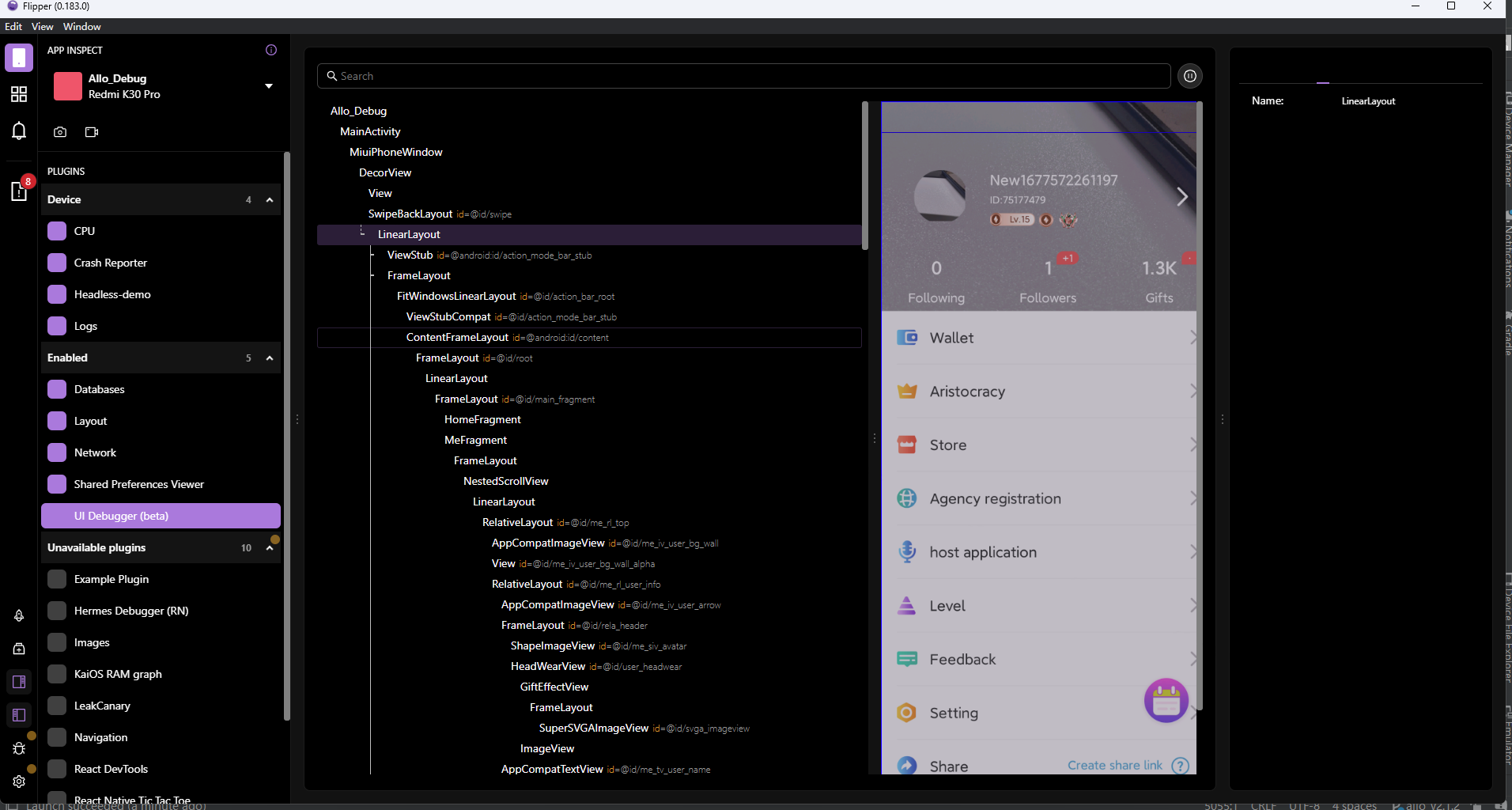Open the Headless-demo plugin
This screenshot has width=1512, height=810.
pos(161,294)
